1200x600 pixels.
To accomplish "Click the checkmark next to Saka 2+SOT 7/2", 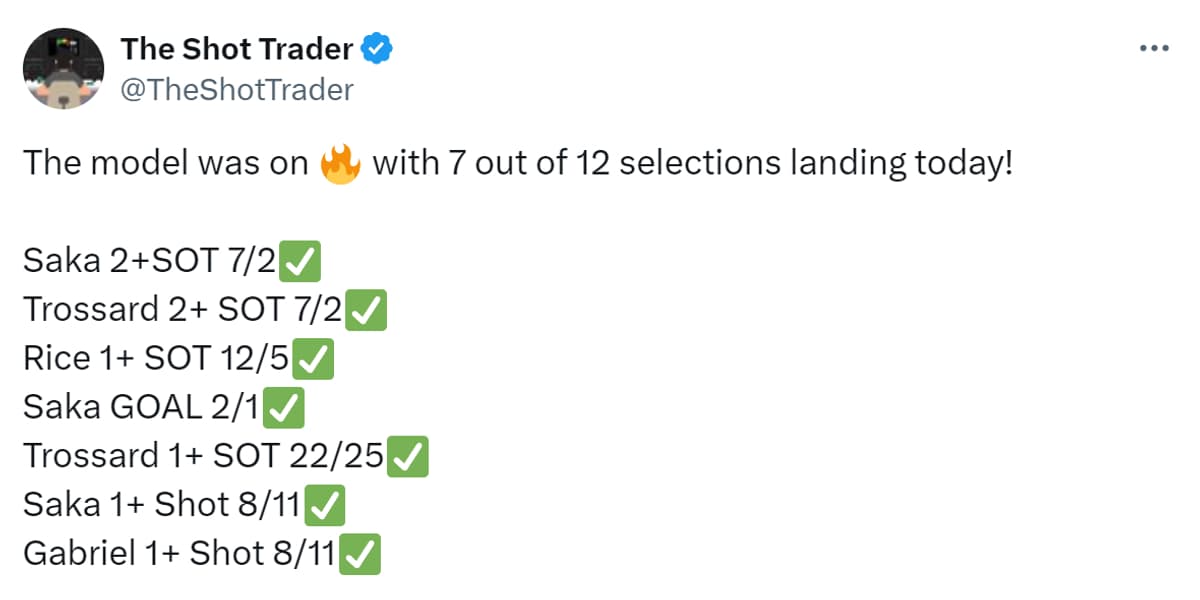I will [301, 262].
